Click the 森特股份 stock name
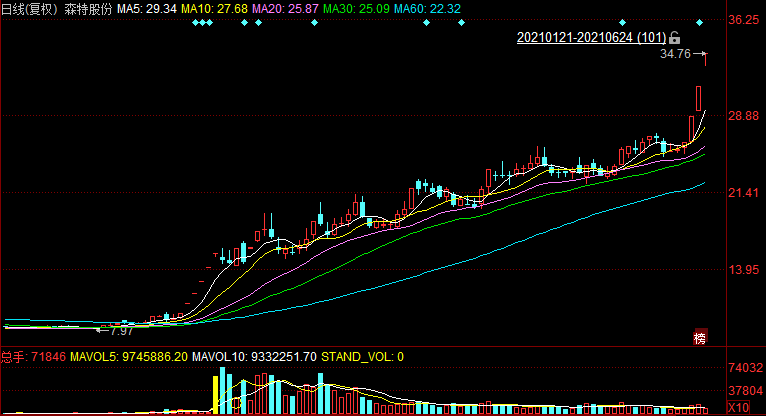 (x=88, y=7)
